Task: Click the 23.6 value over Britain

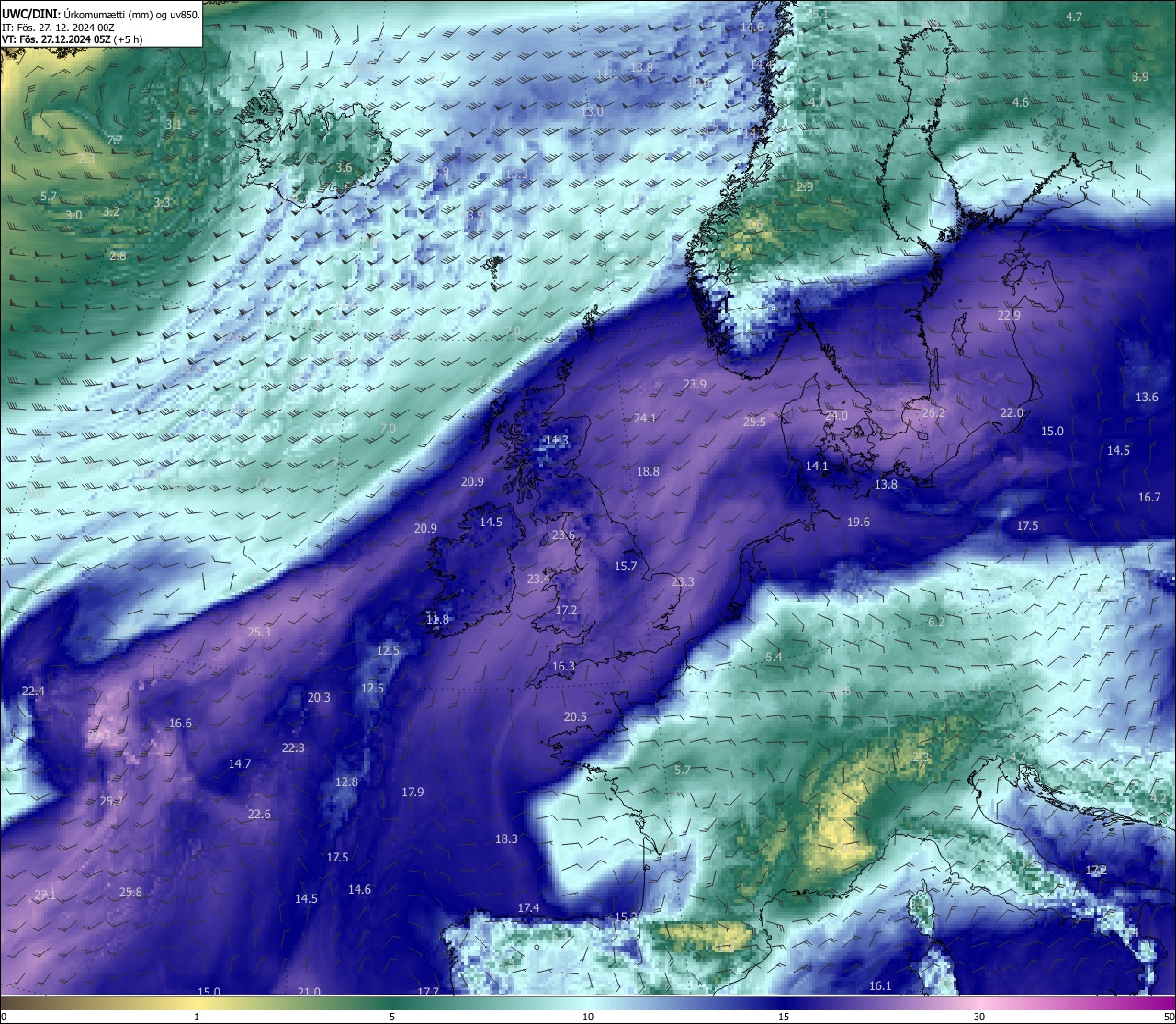Action: [x=563, y=536]
